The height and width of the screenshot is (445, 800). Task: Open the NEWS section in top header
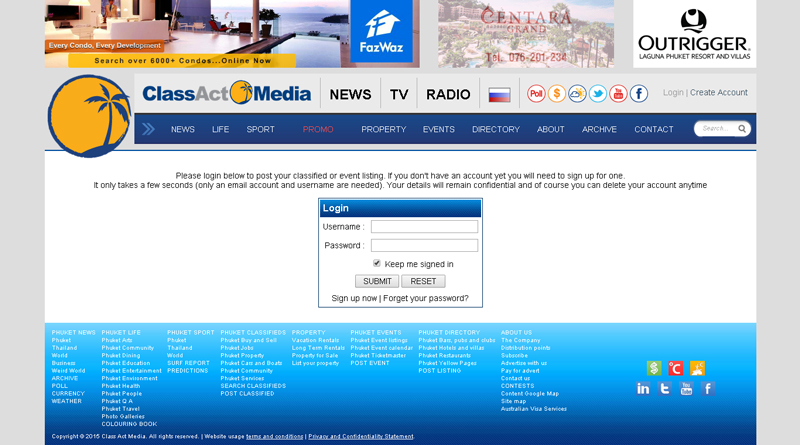(x=350, y=94)
